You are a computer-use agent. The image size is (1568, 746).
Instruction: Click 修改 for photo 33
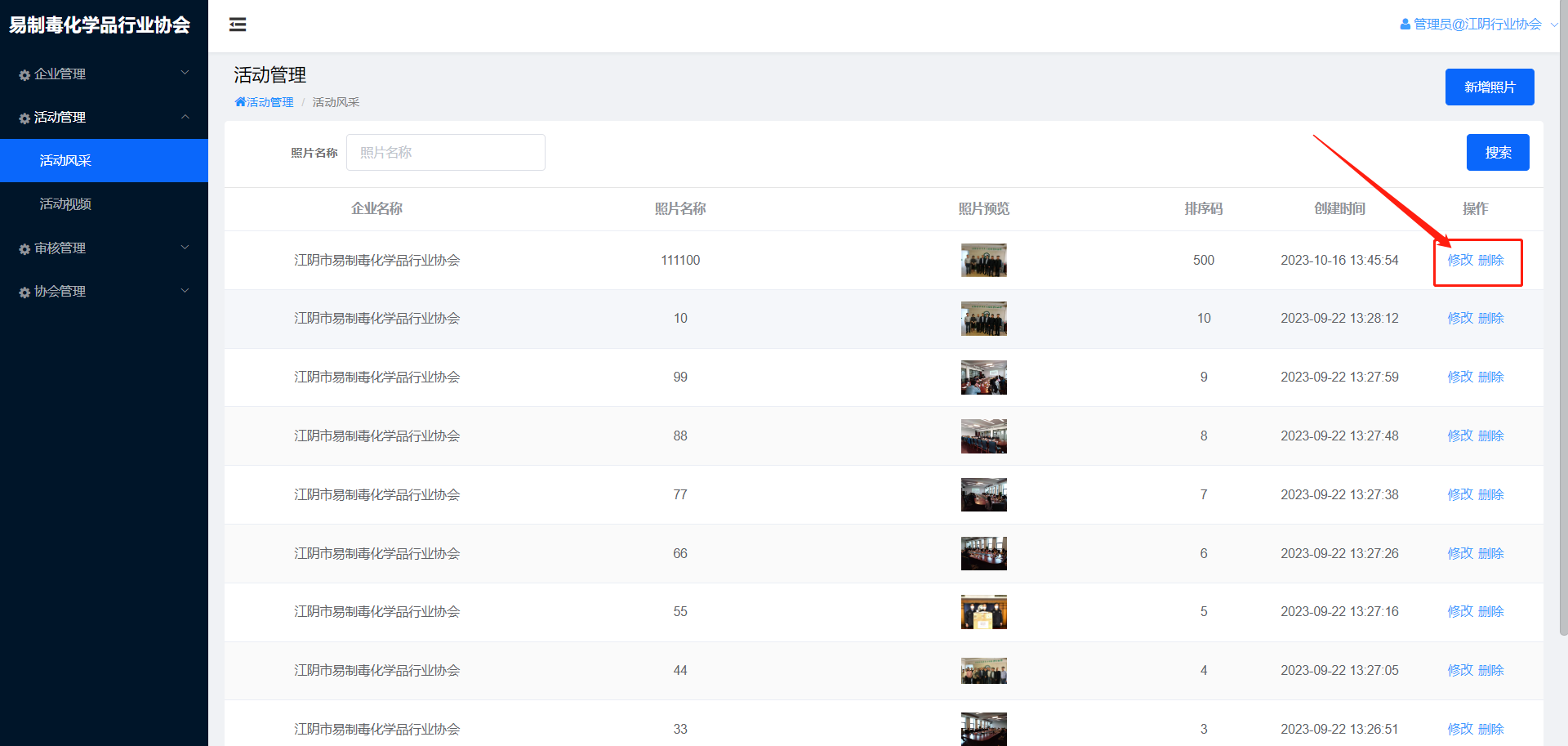coord(1460,729)
